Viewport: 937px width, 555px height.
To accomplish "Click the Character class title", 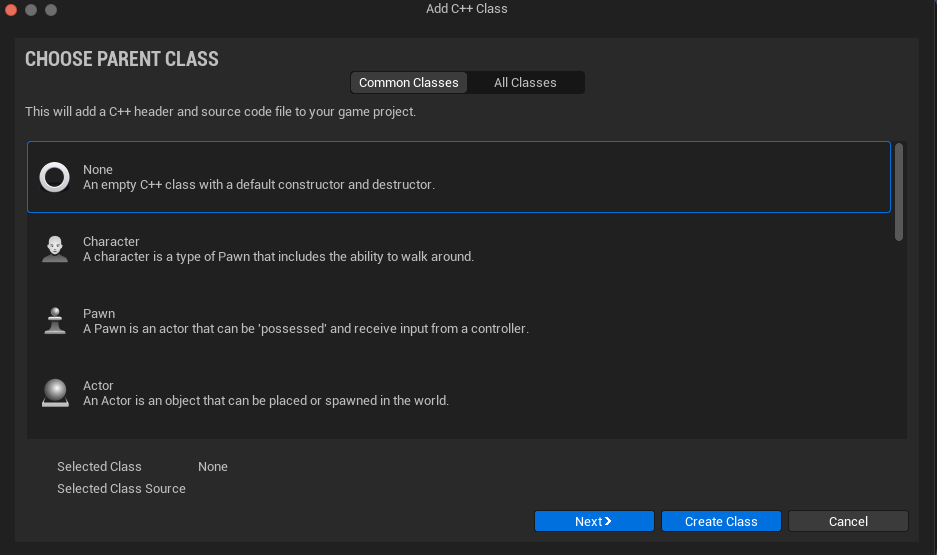I will 111,241.
